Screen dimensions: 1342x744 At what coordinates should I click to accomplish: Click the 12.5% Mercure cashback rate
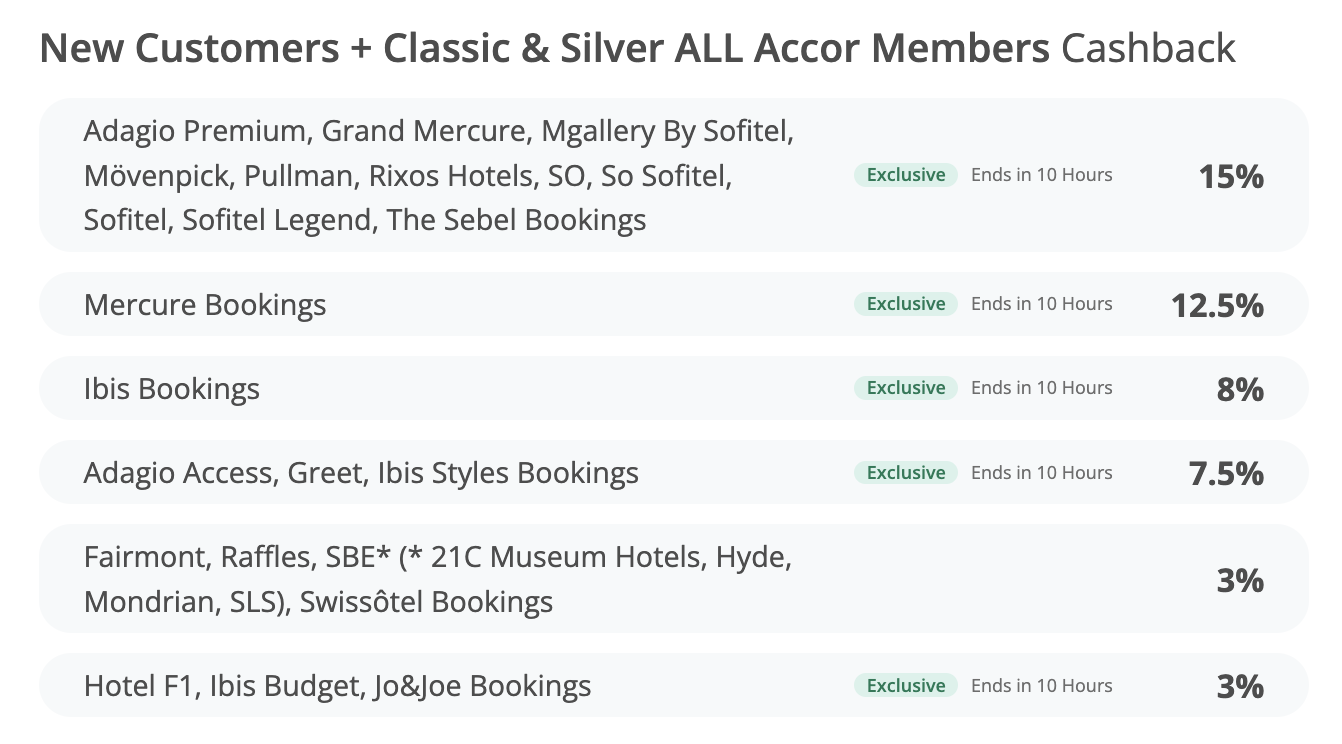(1217, 305)
